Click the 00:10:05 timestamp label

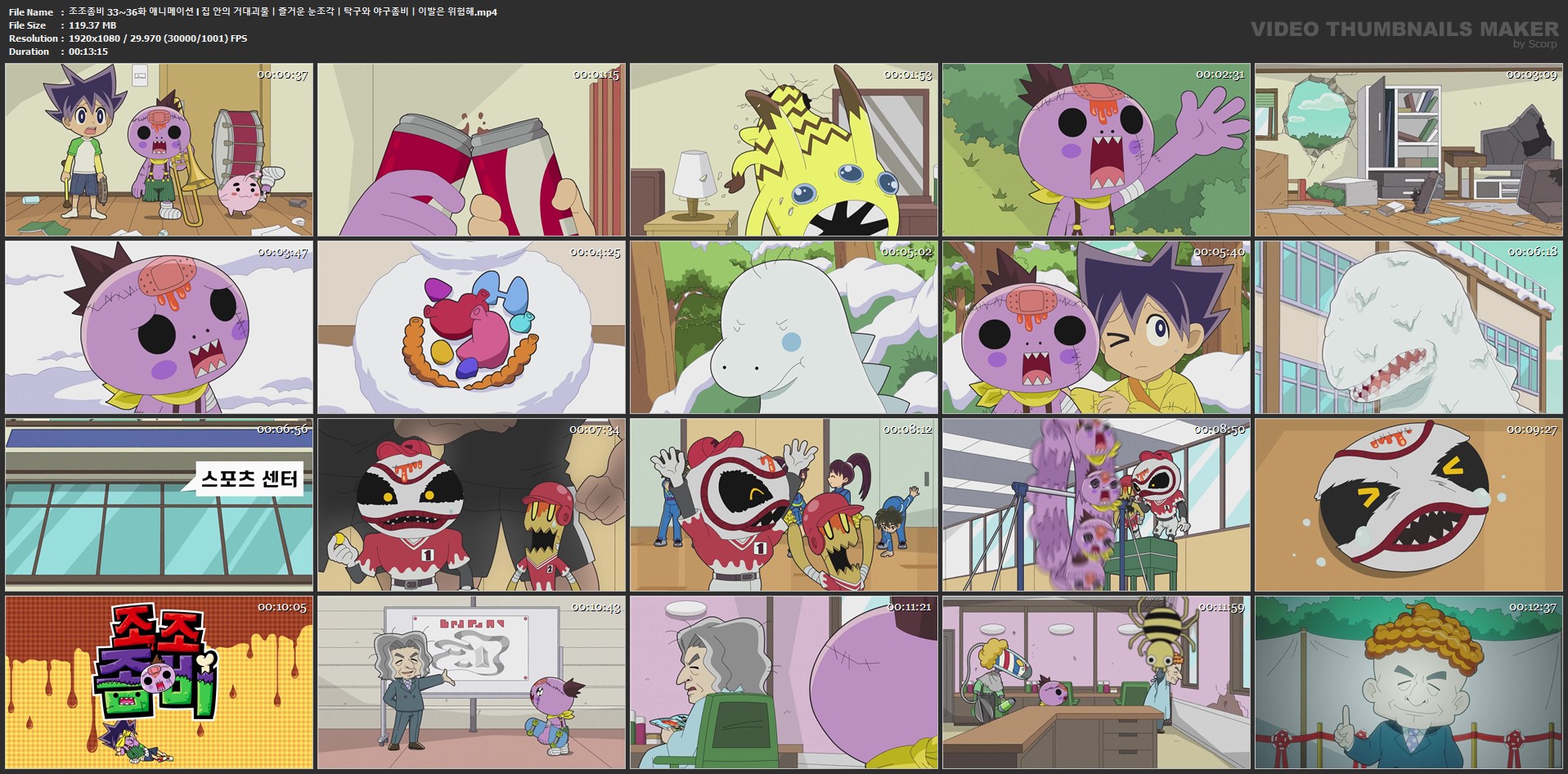click(282, 606)
